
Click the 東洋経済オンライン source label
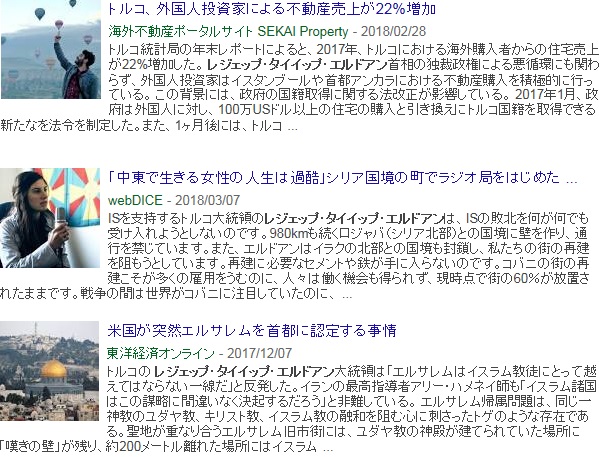pos(161,353)
